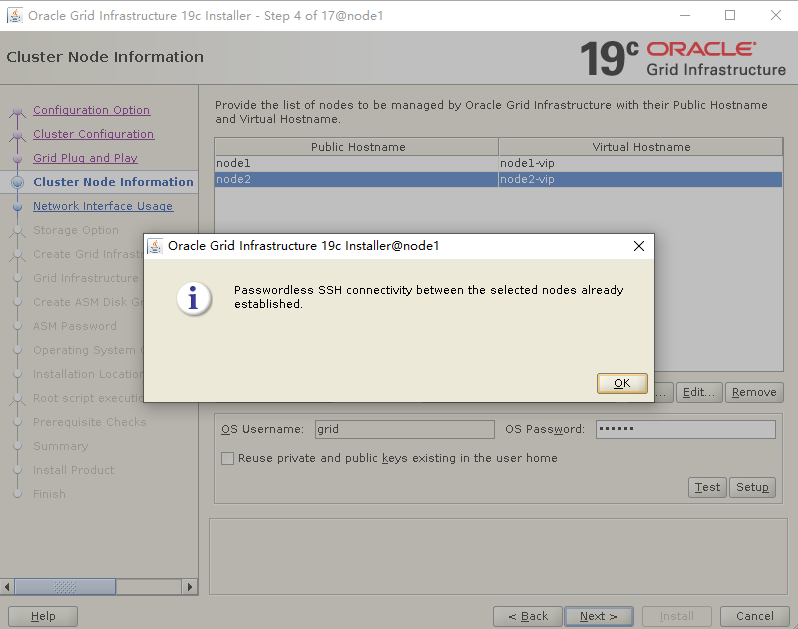Click the Oracle 19c Grid Infrastructure logo

[x=683, y=59]
